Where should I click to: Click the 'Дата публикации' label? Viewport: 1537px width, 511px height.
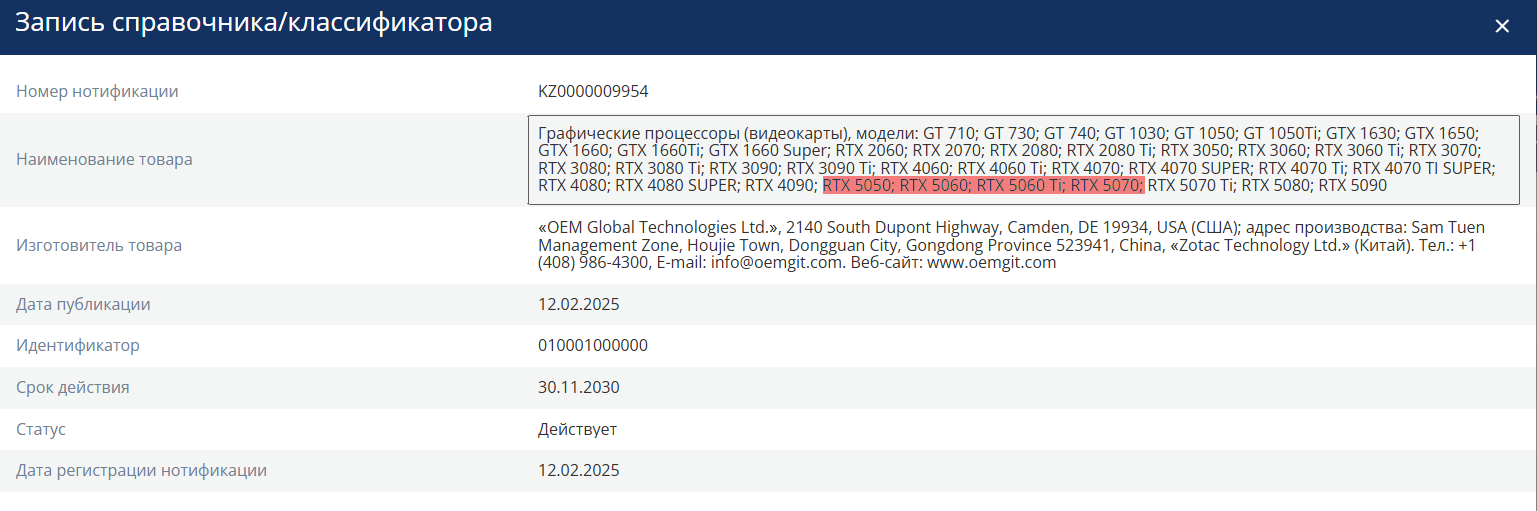[x=83, y=304]
